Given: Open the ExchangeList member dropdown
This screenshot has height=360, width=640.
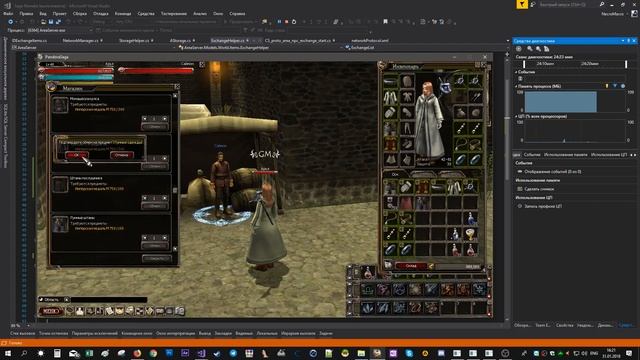Looking at the screenshot, I should (424, 47).
